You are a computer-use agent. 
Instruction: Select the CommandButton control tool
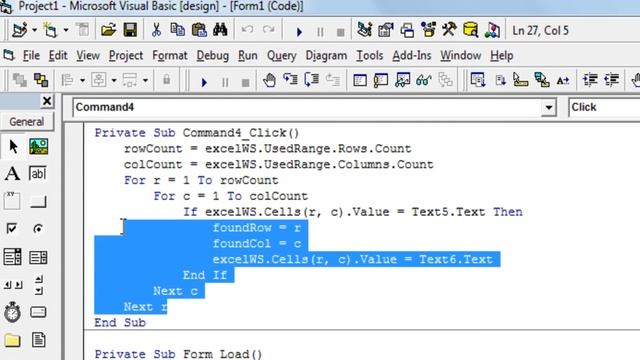coord(38,202)
